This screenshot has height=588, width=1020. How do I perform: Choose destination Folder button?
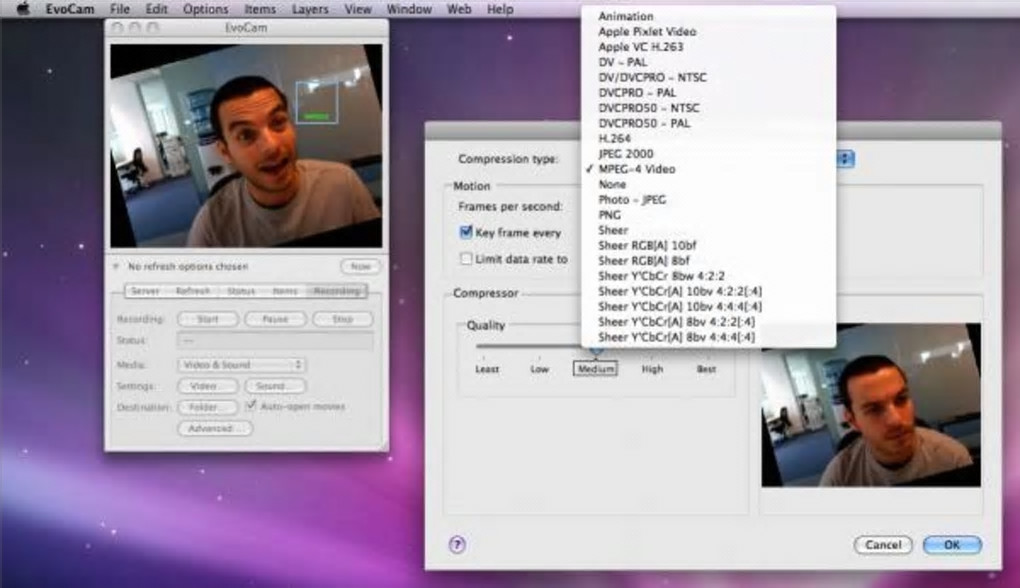click(208, 407)
